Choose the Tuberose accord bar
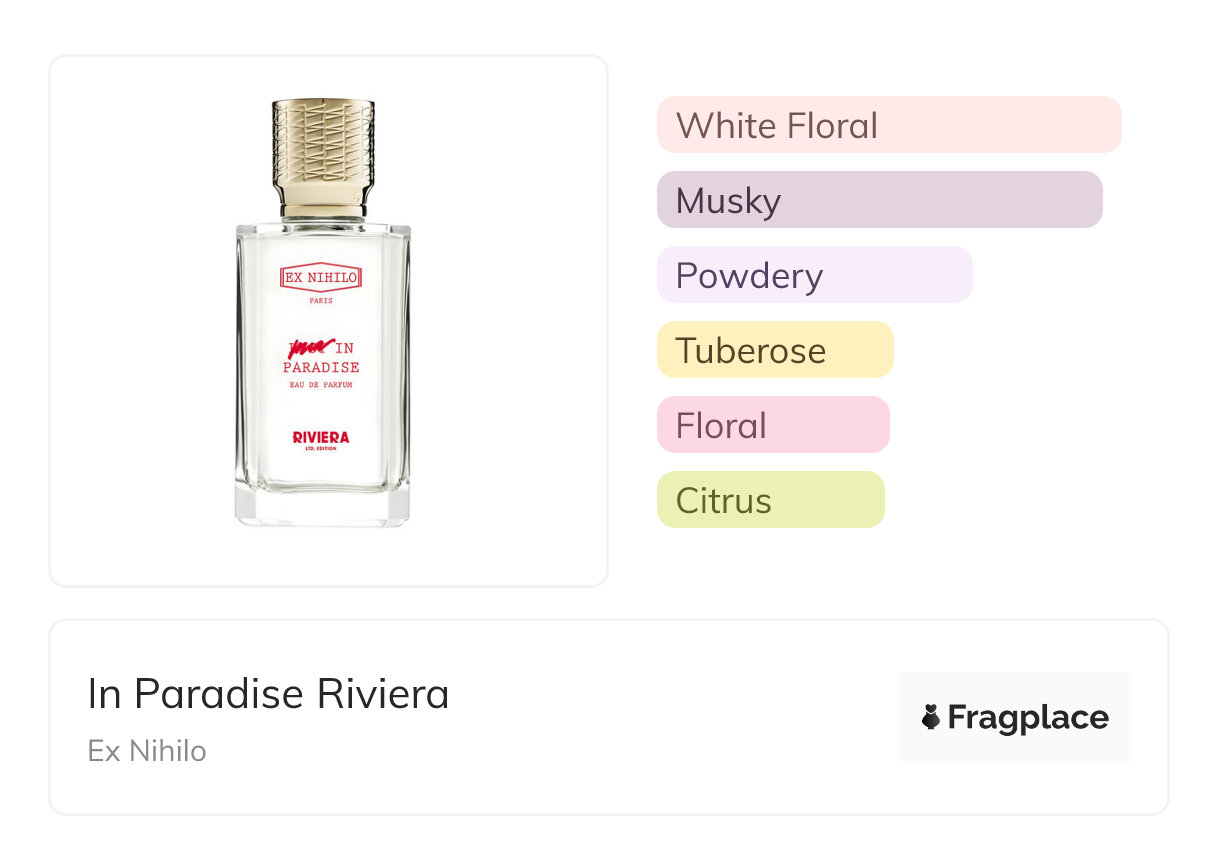This screenshot has height=864, width=1218. click(x=774, y=350)
